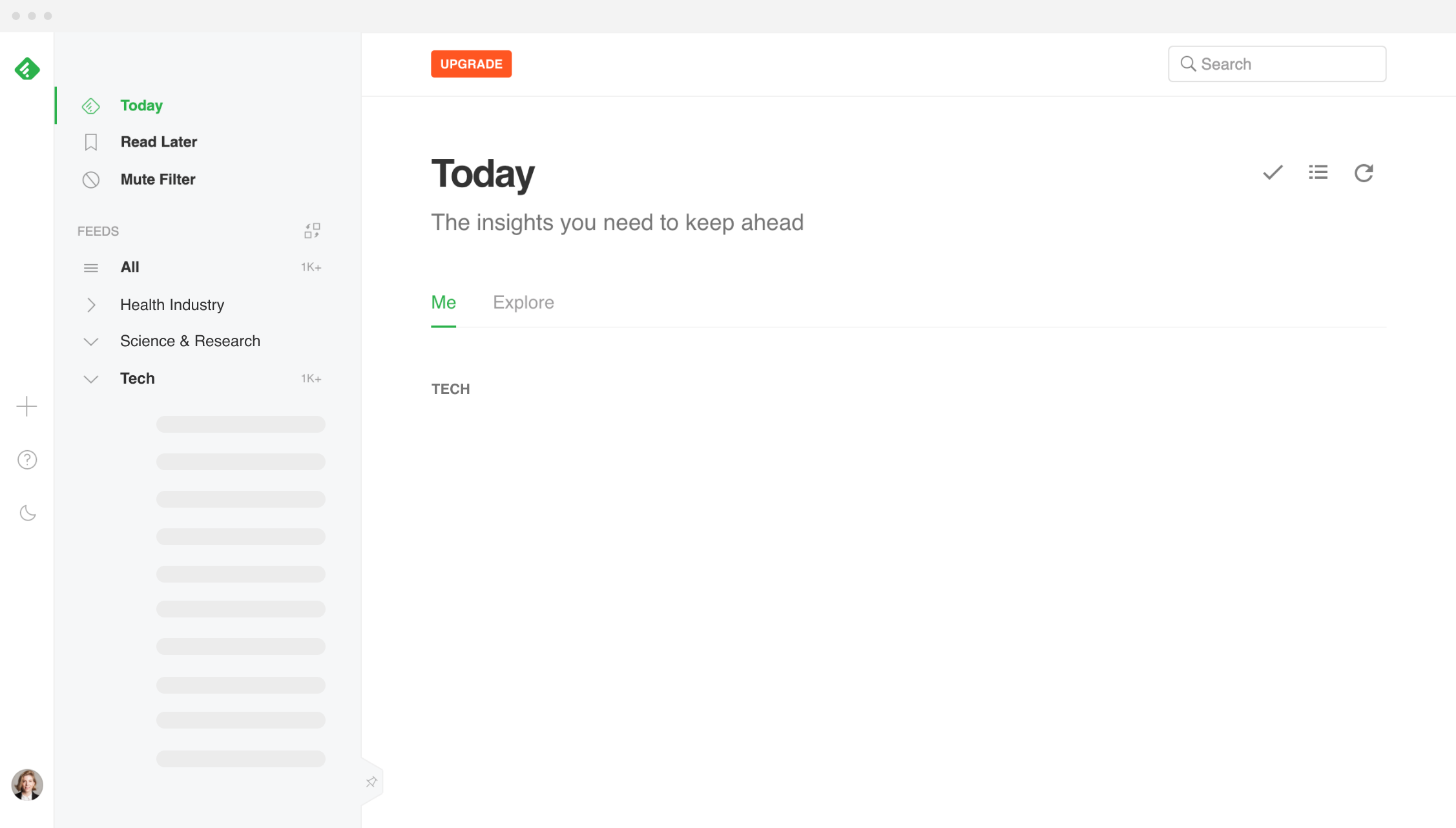This screenshot has width=1456, height=828.
Task: Open the list view options icon
Action: [x=1318, y=172]
